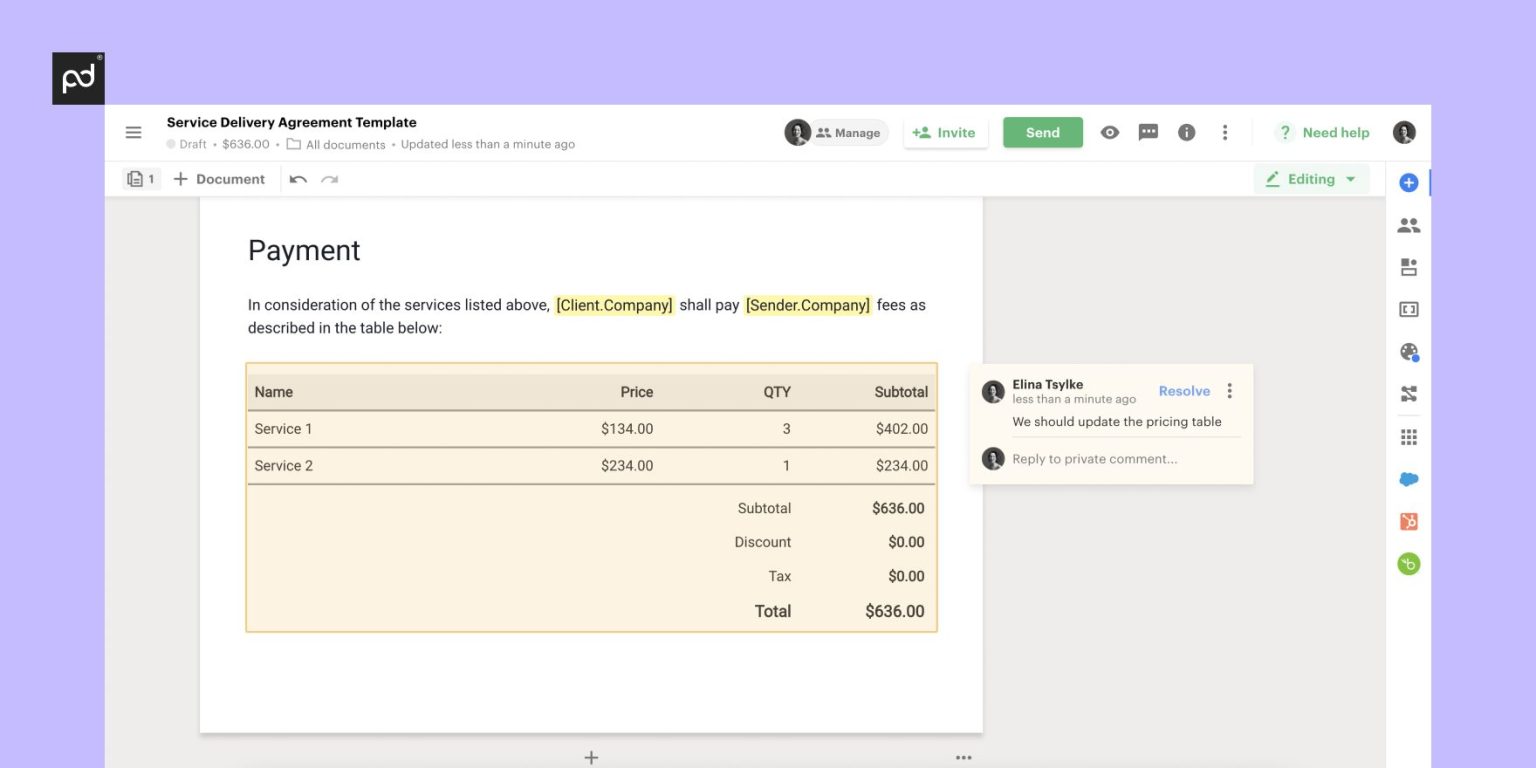Open the hamburger main menu
1536x768 pixels.
(x=133, y=133)
